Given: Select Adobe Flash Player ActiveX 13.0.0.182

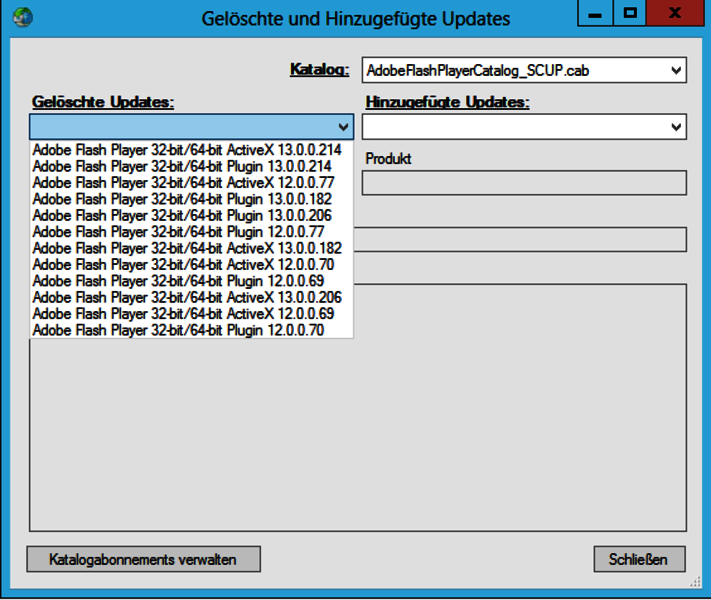Looking at the screenshot, I should tap(191, 248).
